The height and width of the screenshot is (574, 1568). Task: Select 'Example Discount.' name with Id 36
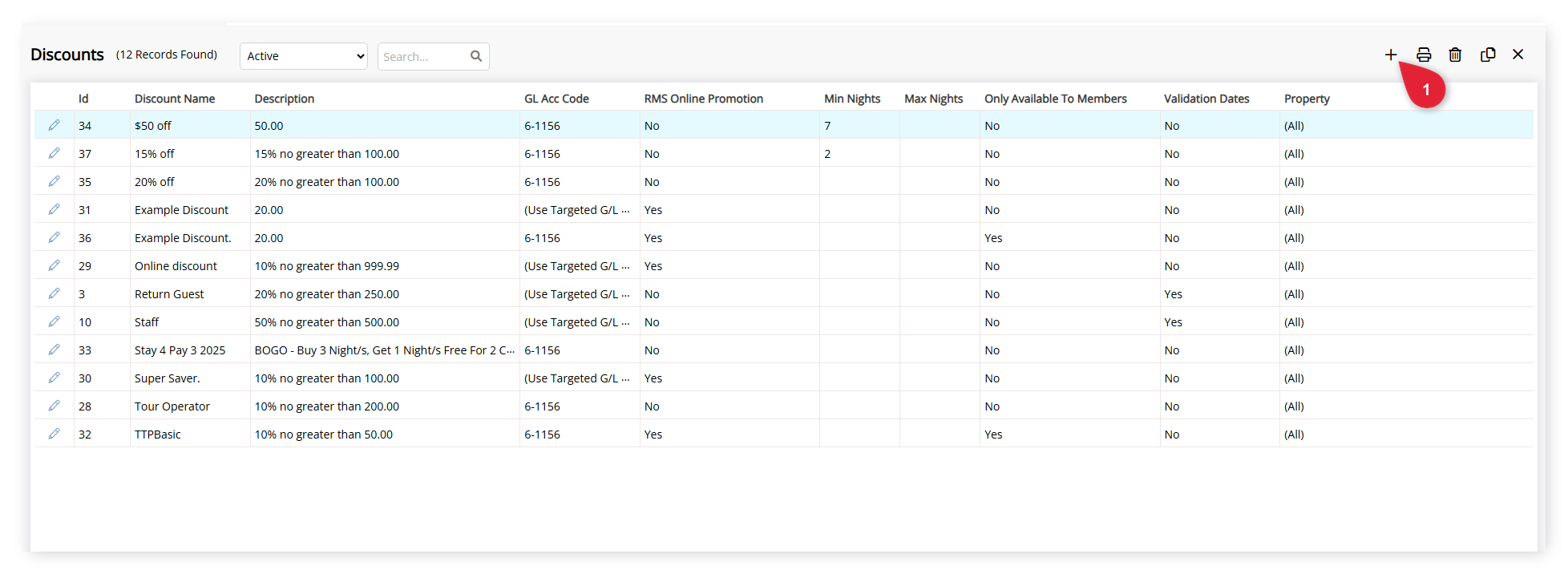click(x=183, y=238)
